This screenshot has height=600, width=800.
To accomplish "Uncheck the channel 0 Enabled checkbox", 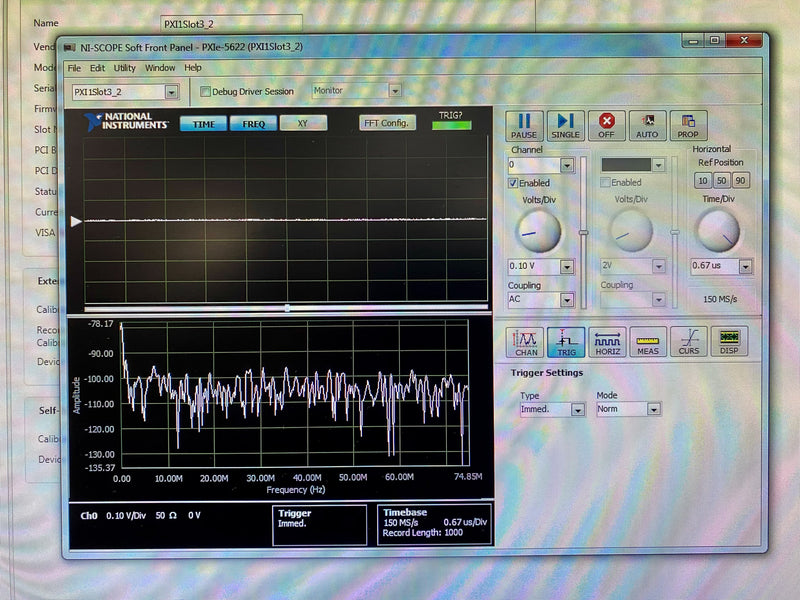I will coord(514,183).
